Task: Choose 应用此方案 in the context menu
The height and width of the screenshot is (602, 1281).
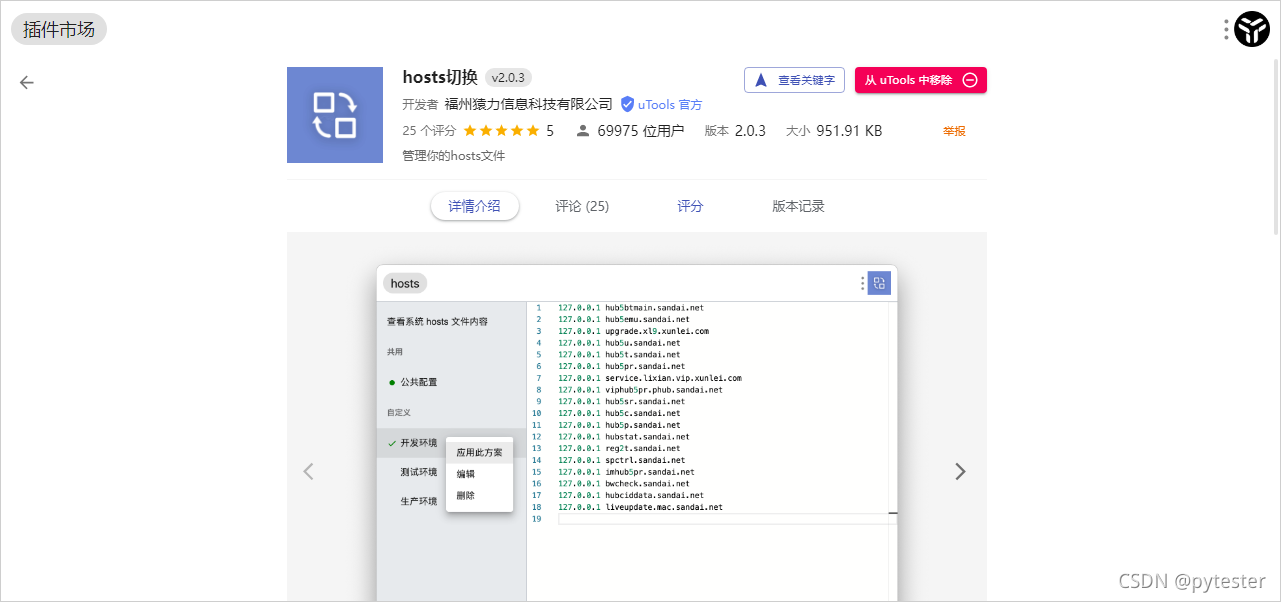Action: click(480, 453)
